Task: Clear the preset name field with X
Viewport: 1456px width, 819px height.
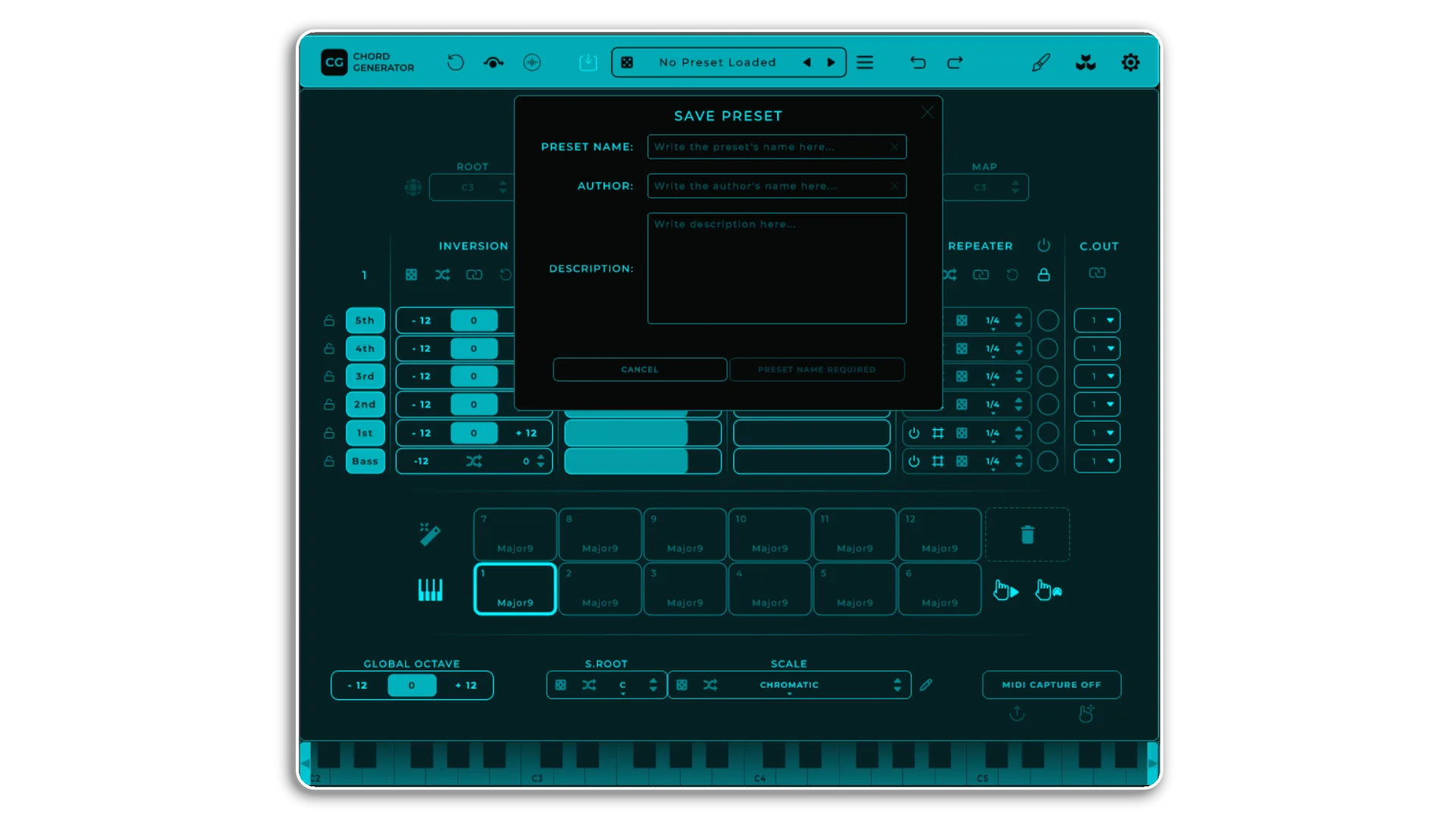Action: click(895, 147)
